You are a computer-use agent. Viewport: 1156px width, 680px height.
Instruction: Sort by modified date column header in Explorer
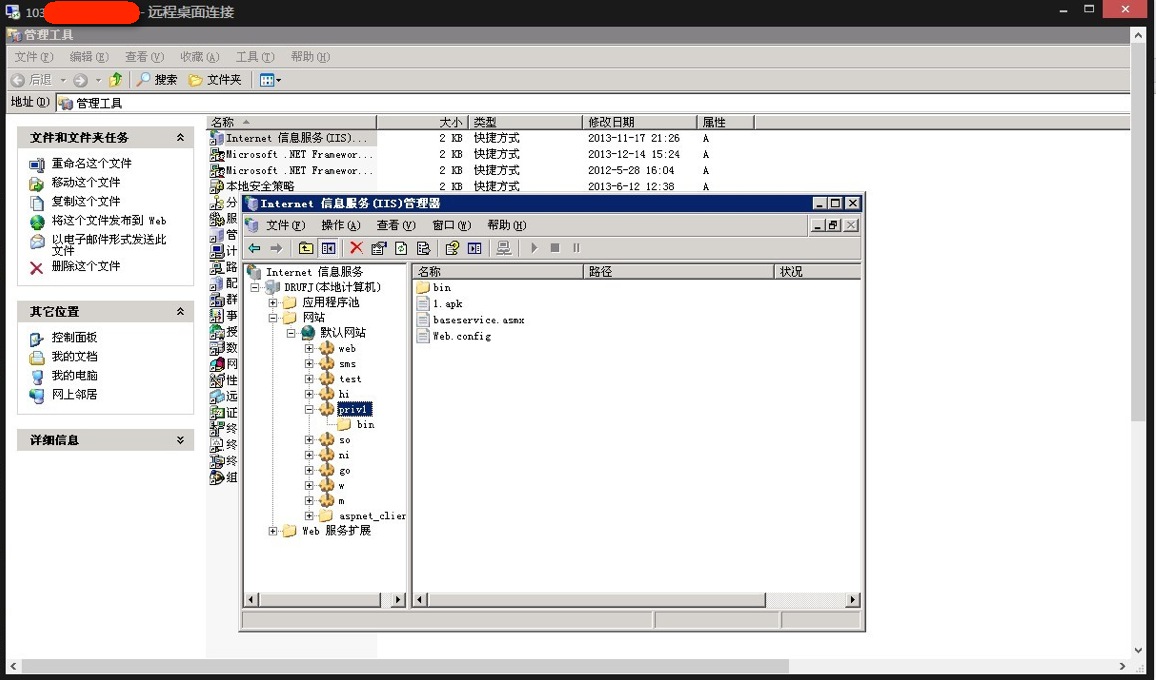[x=639, y=122]
